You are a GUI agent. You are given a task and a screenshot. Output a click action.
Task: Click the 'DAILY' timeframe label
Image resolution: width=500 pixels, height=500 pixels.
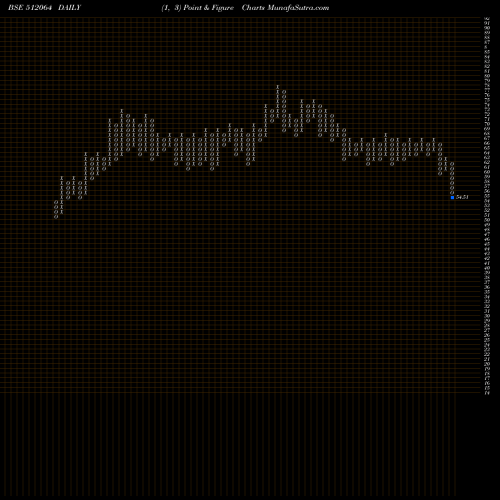pos(69,8)
